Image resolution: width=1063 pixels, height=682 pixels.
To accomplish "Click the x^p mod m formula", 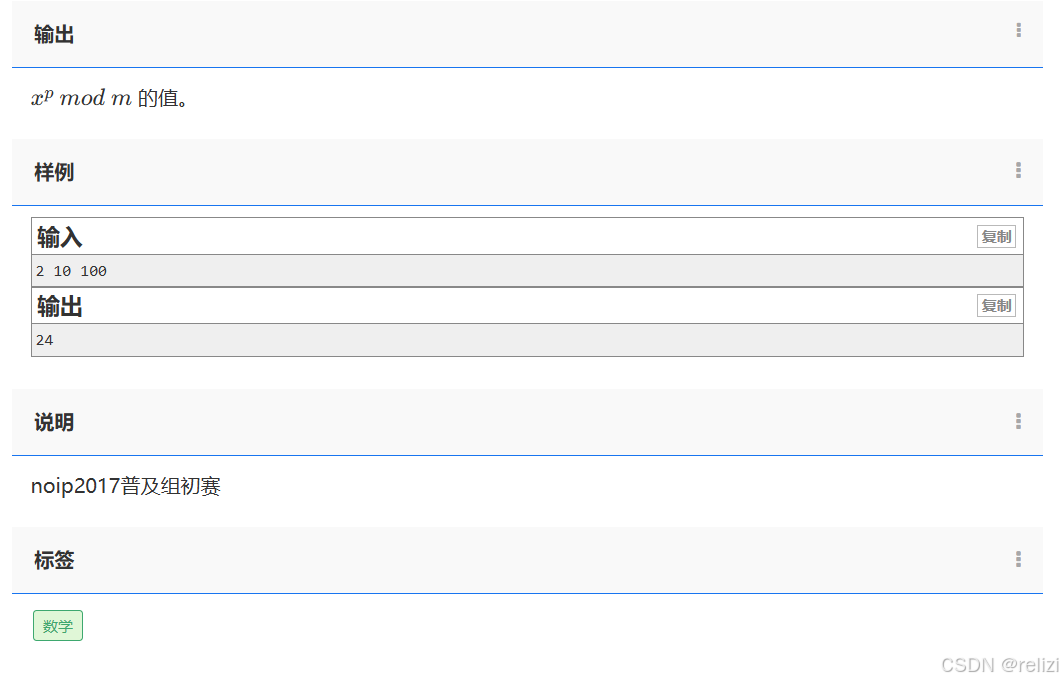I will click(81, 98).
